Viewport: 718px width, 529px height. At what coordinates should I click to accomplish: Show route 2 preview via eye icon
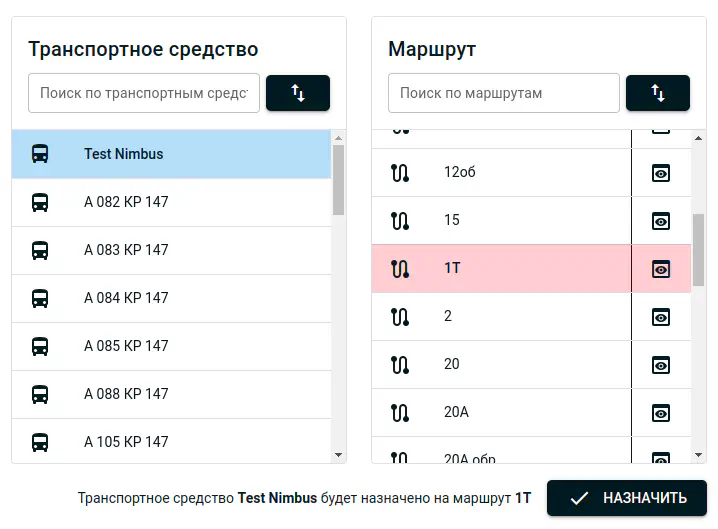tap(660, 317)
